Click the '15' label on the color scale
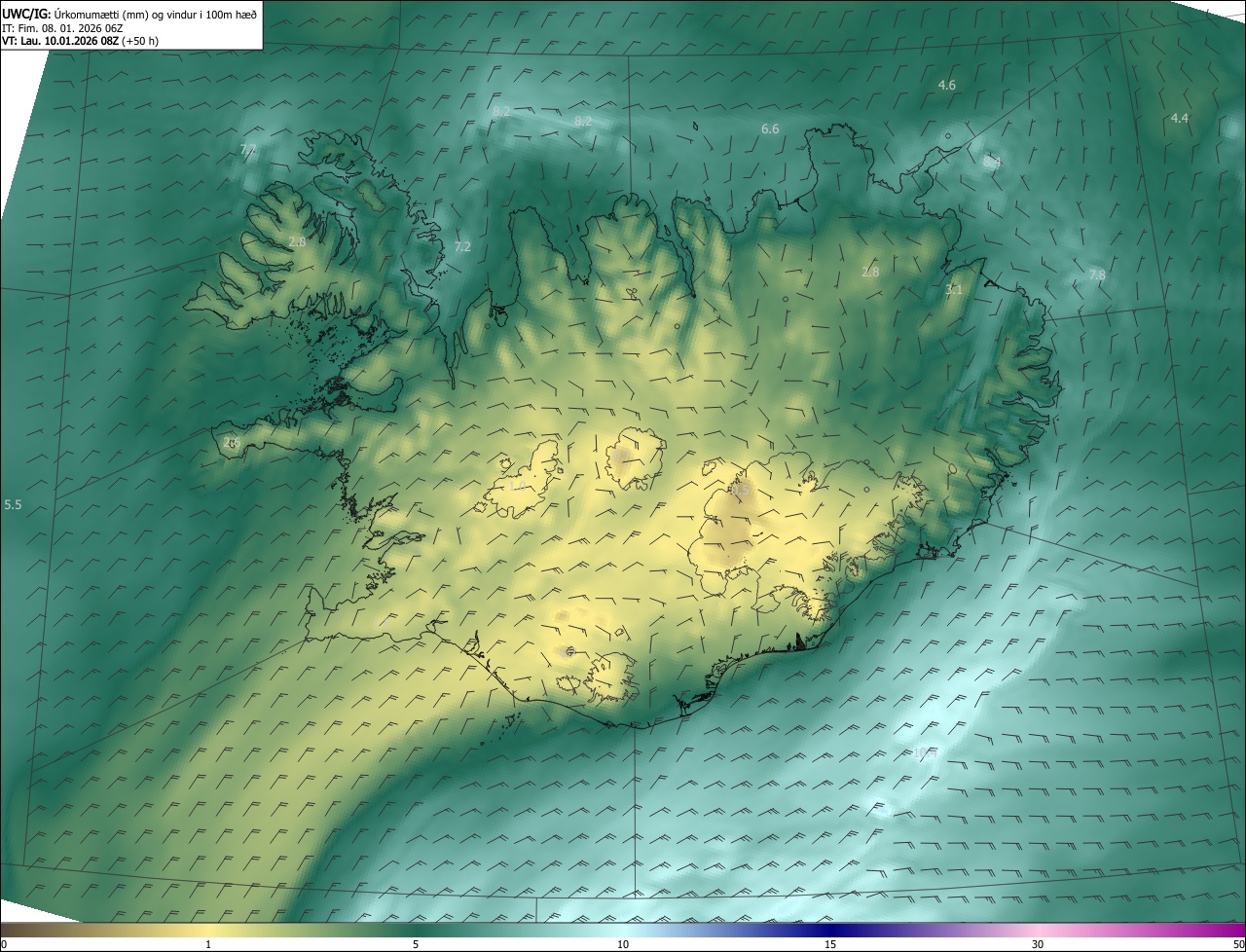This screenshot has height=952, width=1246. coord(830,944)
